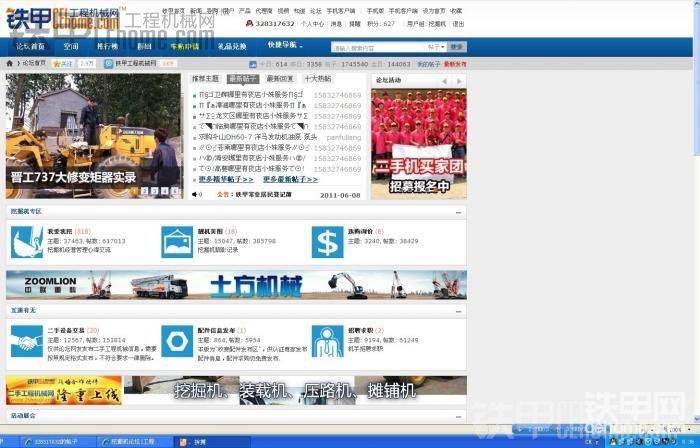Go to previous forum activity with left arrow
Image resolution: width=700 pixels, height=448 pixels.
point(444,81)
